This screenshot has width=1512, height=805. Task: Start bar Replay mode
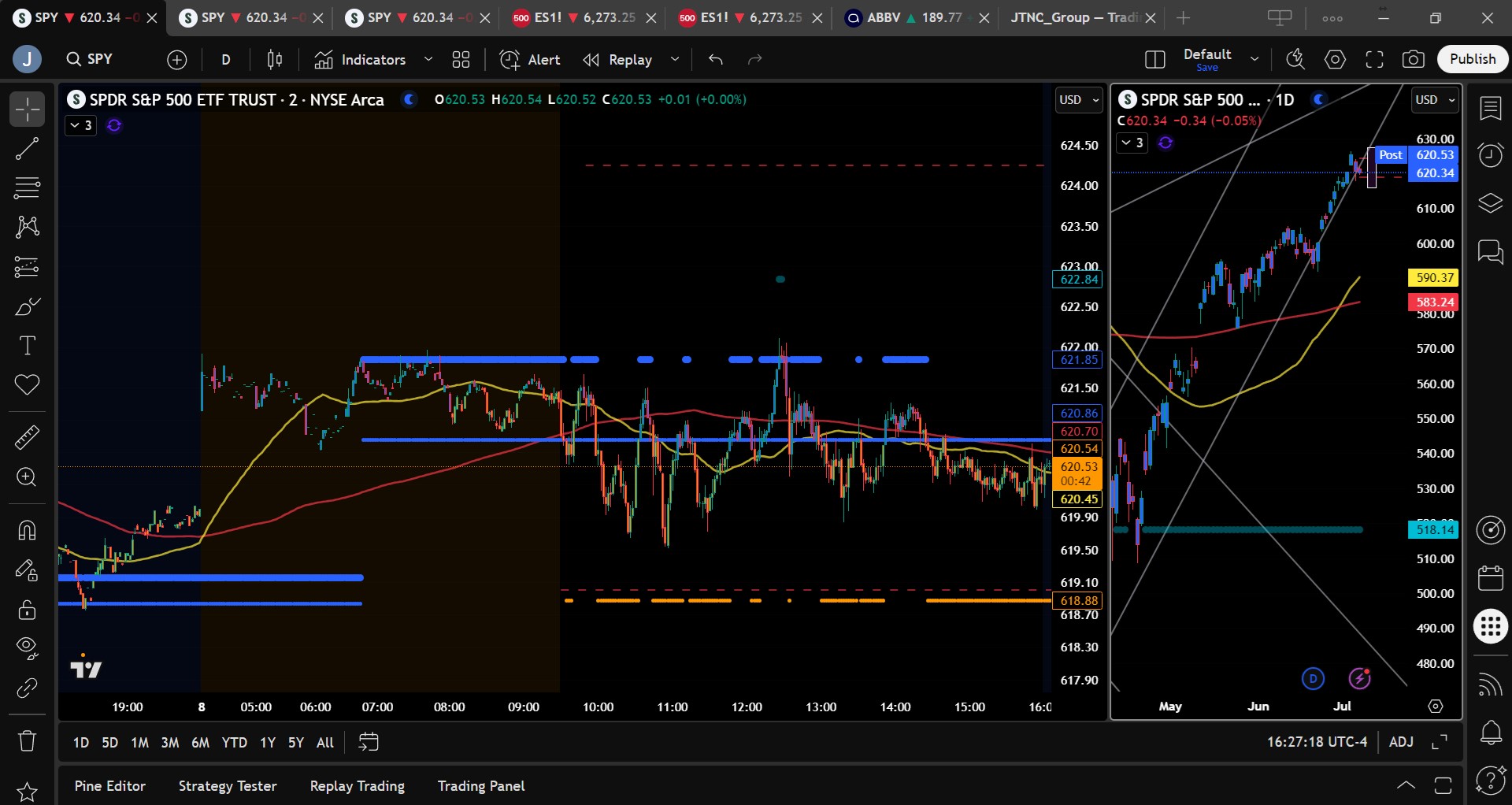click(618, 59)
